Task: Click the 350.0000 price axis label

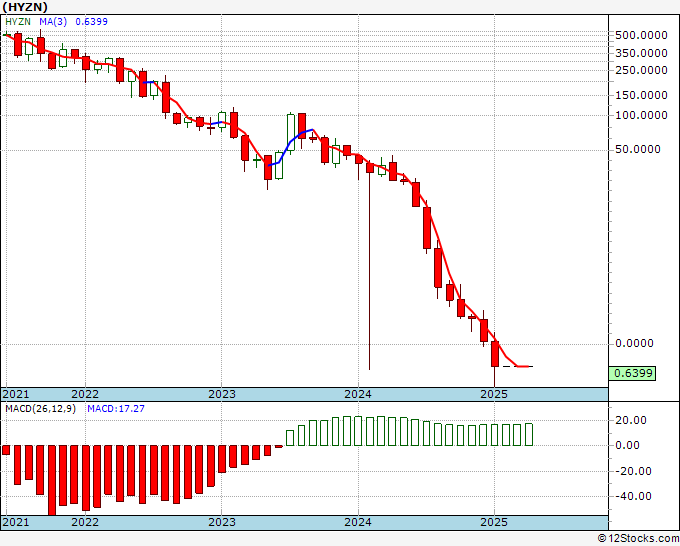Action: pyautogui.click(x=641, y=53)
